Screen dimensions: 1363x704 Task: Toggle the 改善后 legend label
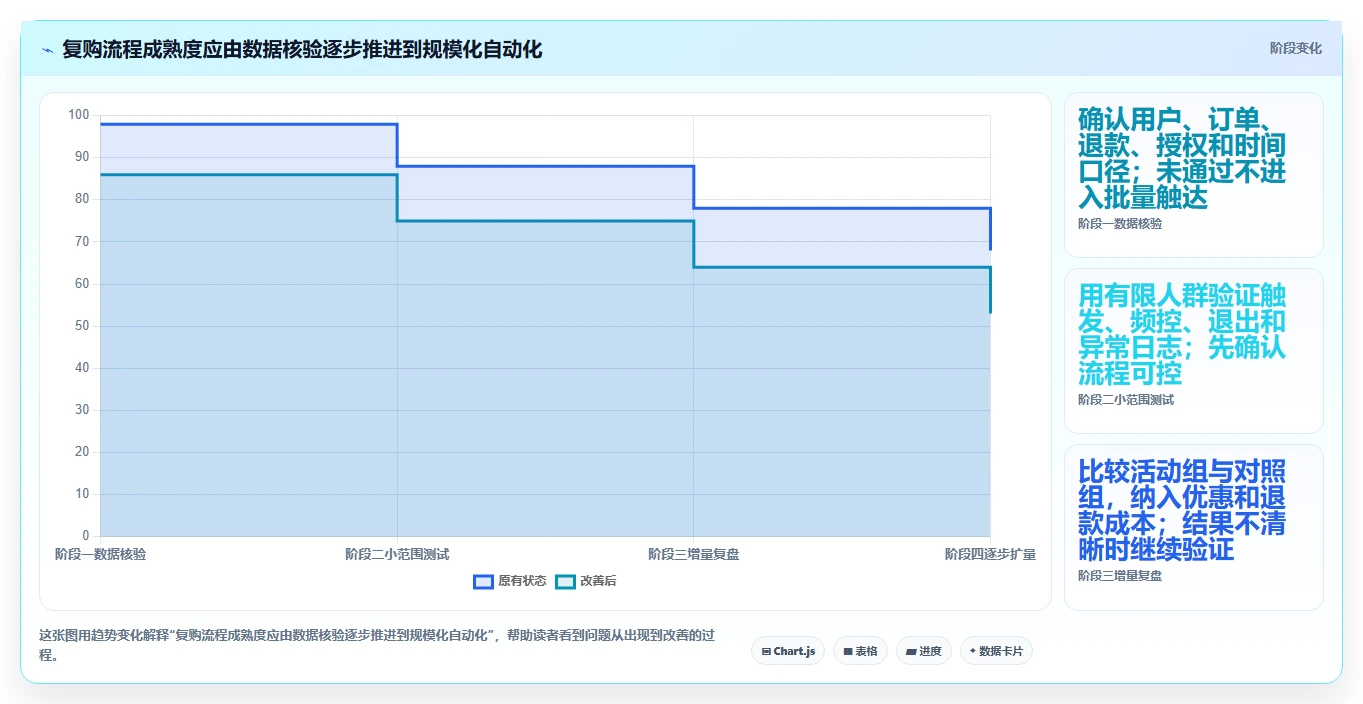click(598, 581)
